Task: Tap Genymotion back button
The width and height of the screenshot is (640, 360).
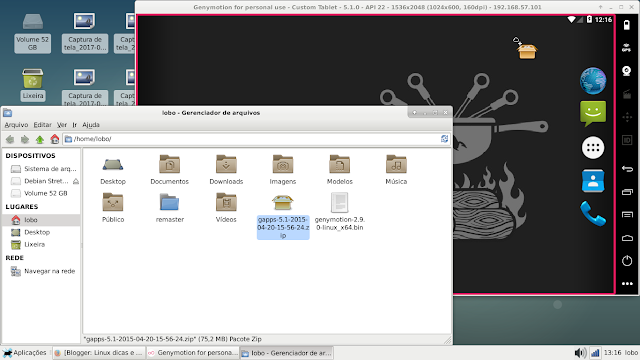Action: [627, 169]
